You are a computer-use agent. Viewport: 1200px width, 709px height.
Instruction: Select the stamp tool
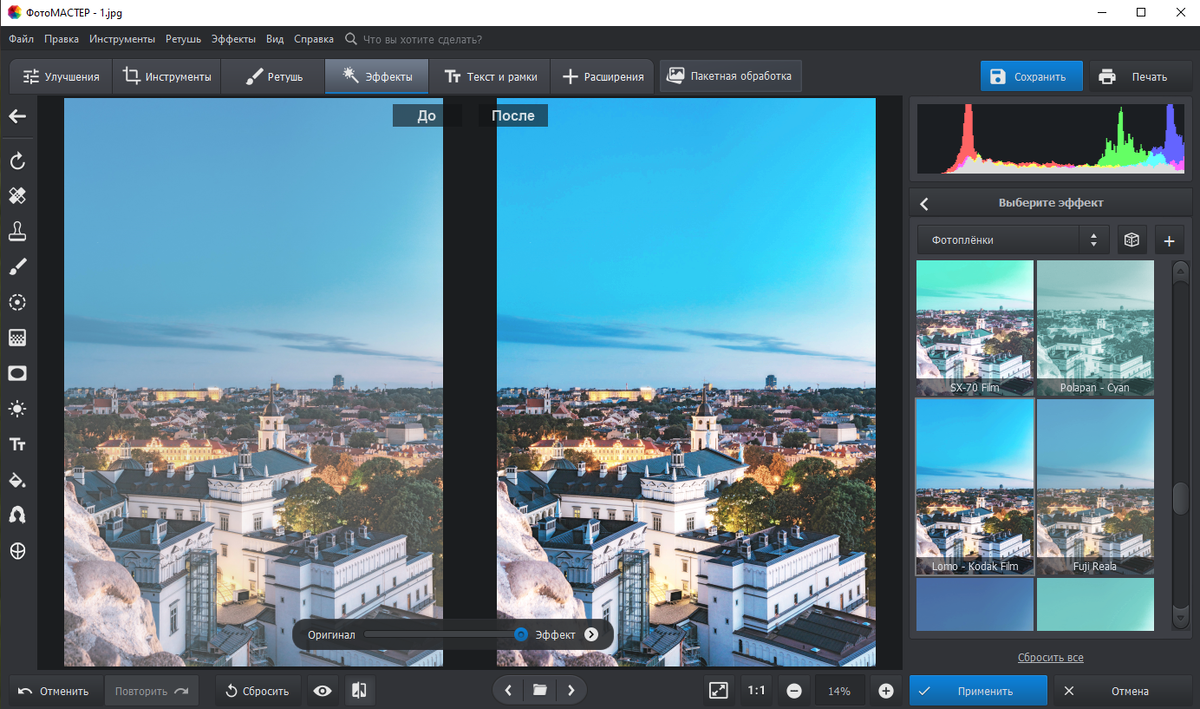pyautogui.click(x=17, y=231)
